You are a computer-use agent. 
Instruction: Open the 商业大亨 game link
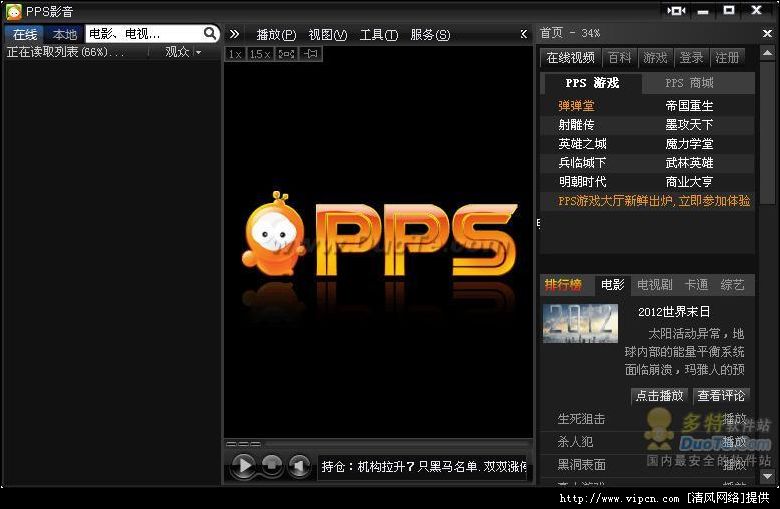pyautogui.click(x=689, y=182)
